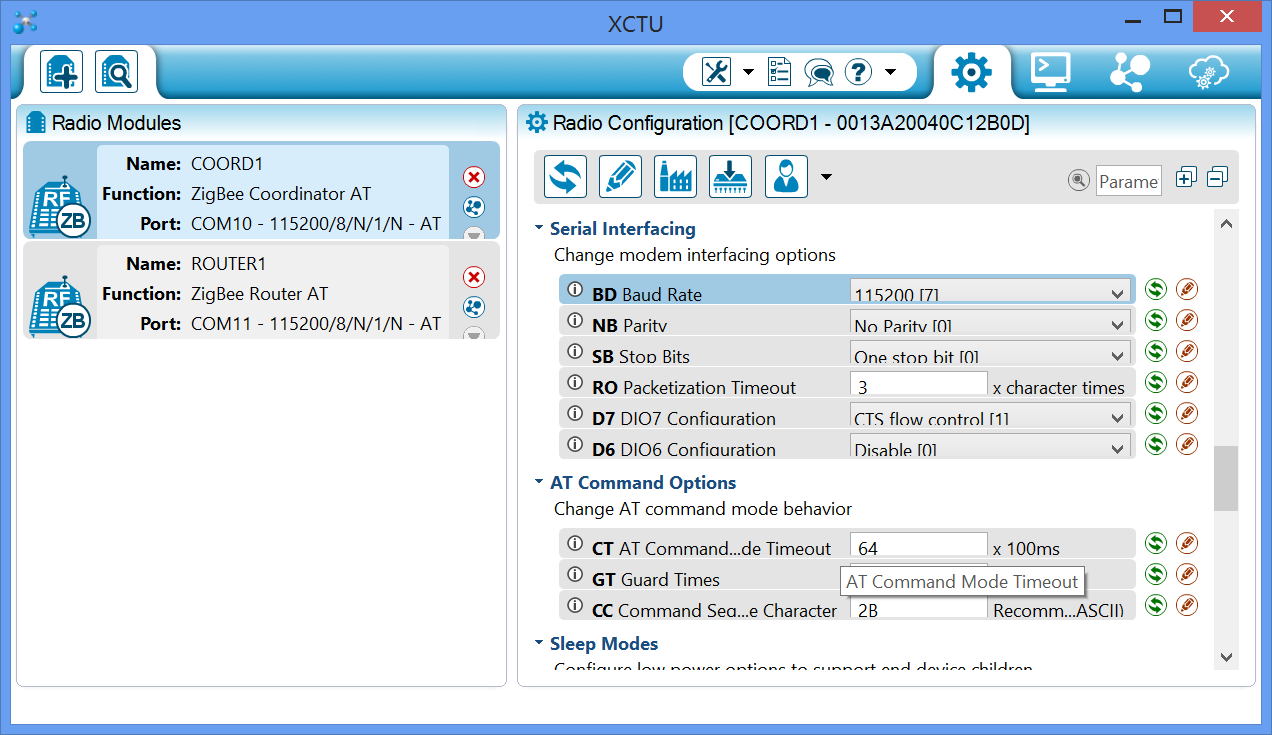The width and height of the screenshot is (1272, 735).
Task: Click the Add radio module icon
Action: tap(62, 72)
